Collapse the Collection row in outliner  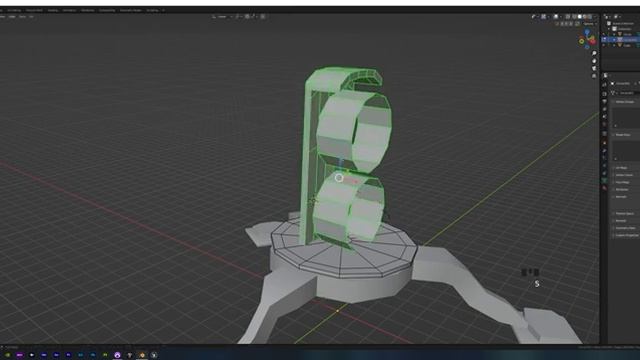[x=609, y=29]
